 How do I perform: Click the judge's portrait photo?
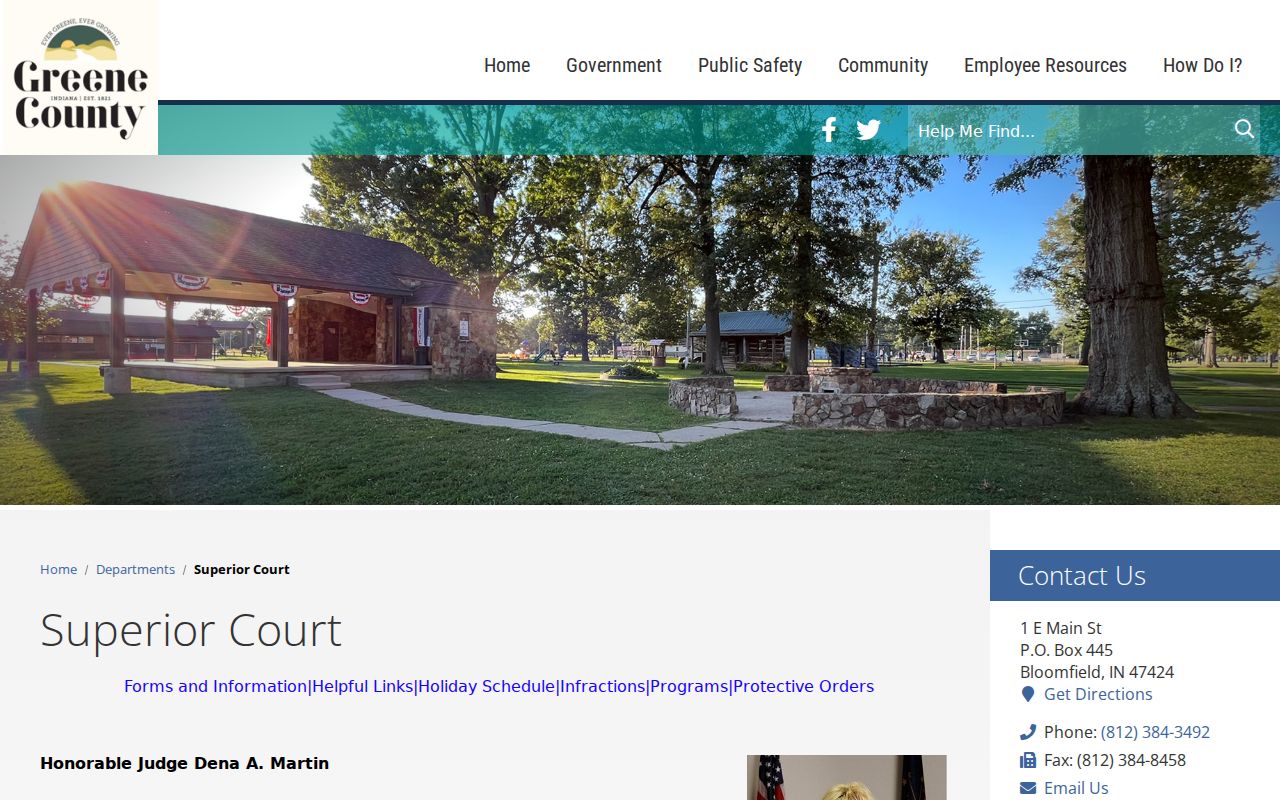click(x=846, y=777)
